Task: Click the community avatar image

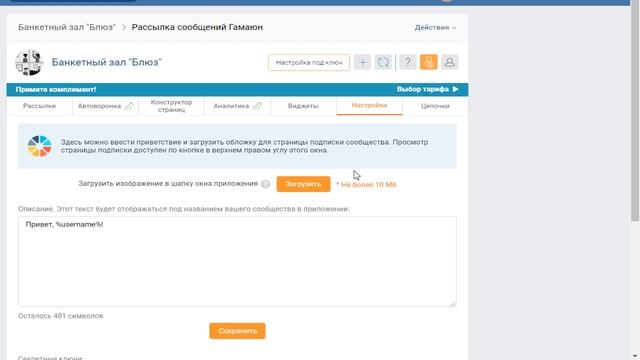Action: pos(29,62)
